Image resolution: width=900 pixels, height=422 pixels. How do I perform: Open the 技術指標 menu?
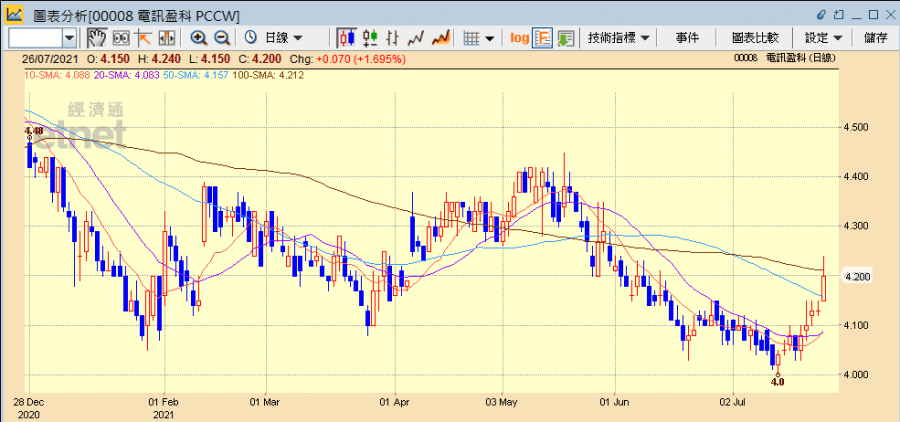coord(618,37)
